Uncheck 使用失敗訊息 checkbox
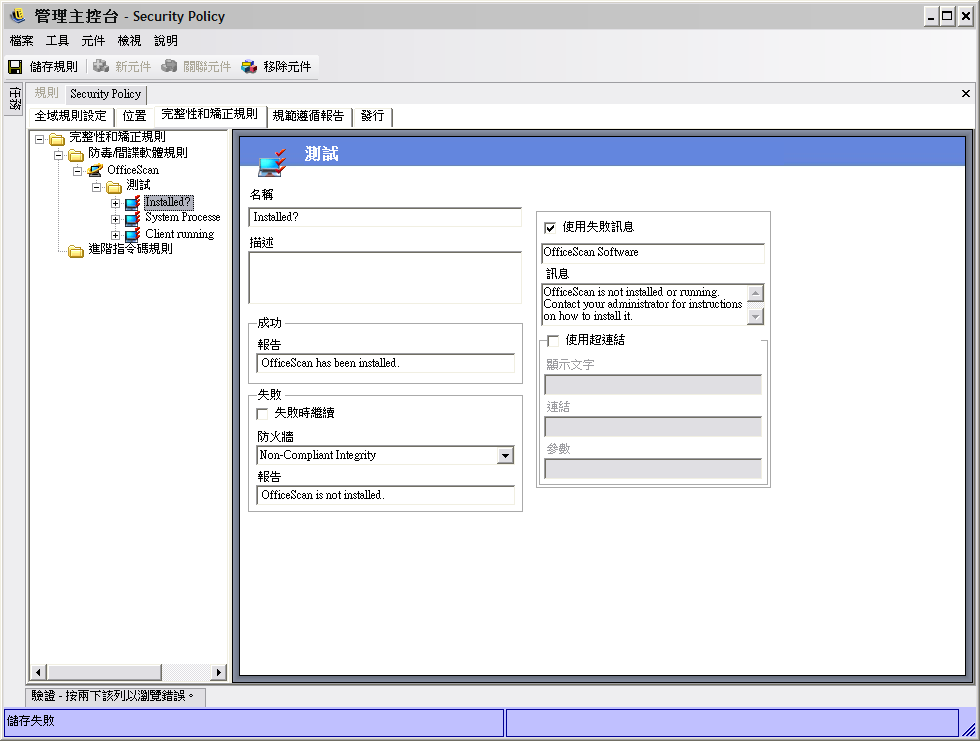This screenshot has height=741, width=980. 550,227
